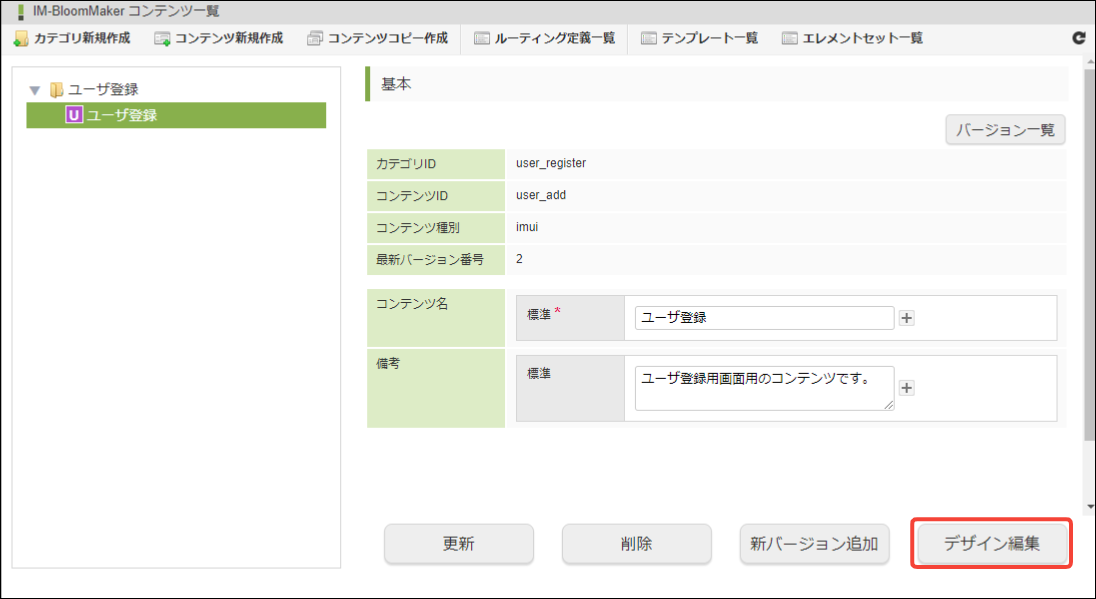The width and height of the screenshot is (1096, 599).
Task: Click the テンプレート一覧 list icon
Action: (x=649, y=38)
